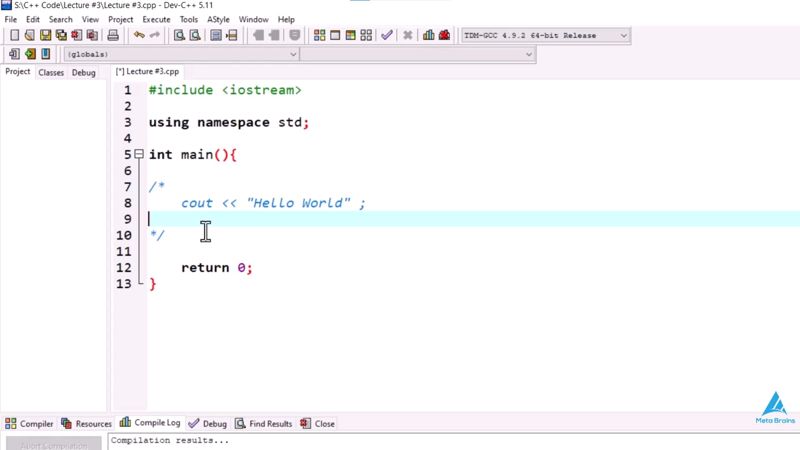
Task: Click the Rebuild All icon
Action: [x=366, y=35]
